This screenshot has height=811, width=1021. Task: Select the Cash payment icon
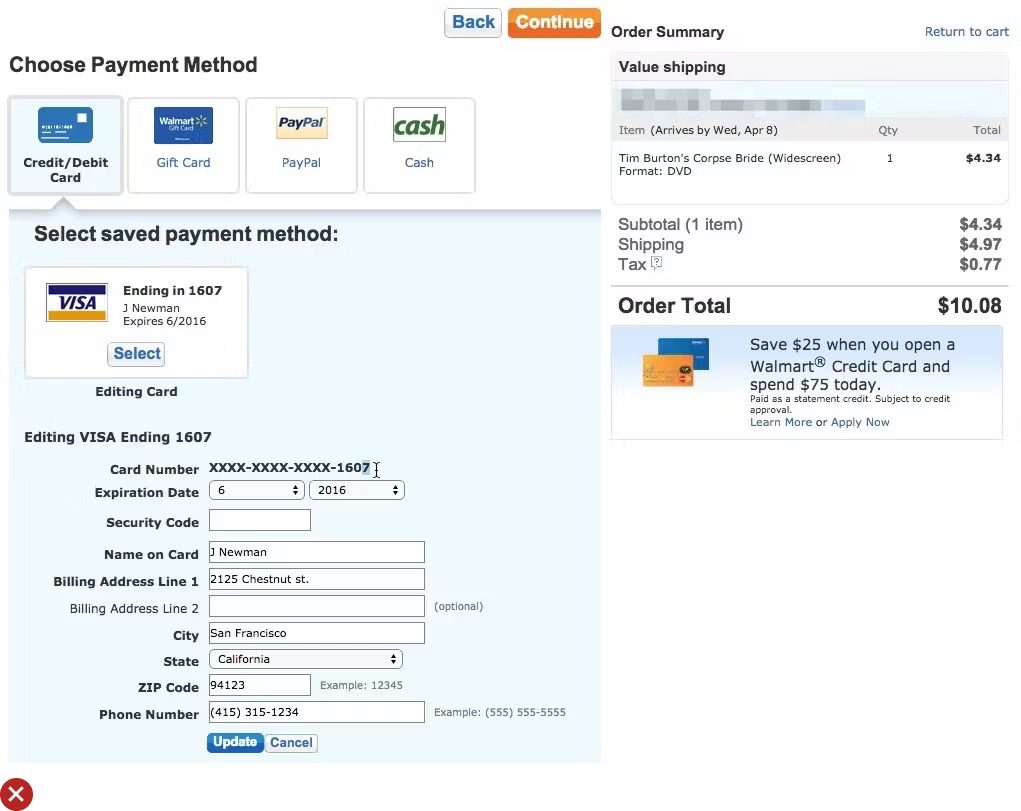(x=419, y=126)
